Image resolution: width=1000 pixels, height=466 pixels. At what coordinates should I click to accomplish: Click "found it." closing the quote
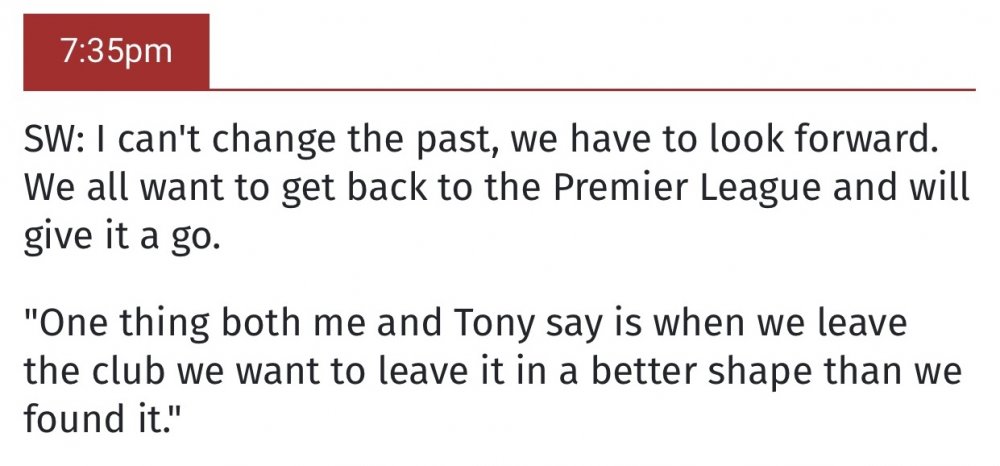point(103,420)
